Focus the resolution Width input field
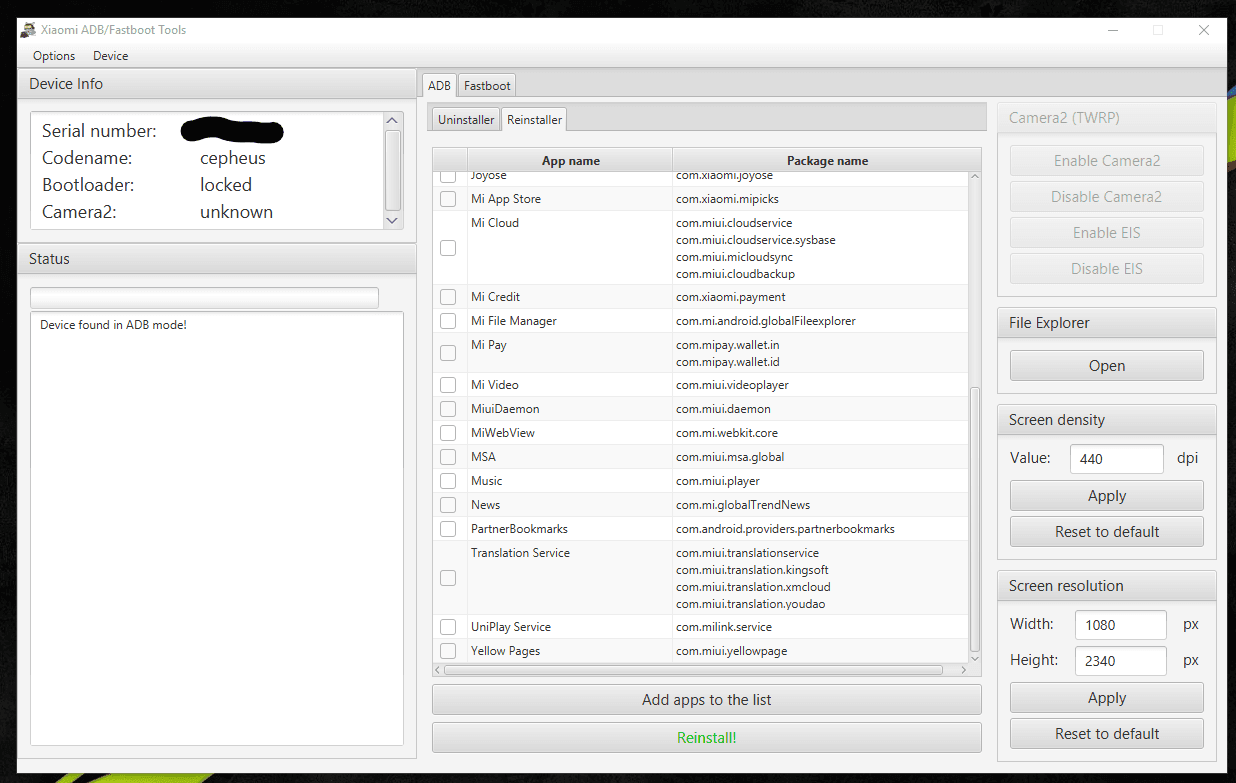The width and height of the screenshot is (1236, 783). (x=1121, y=625)
